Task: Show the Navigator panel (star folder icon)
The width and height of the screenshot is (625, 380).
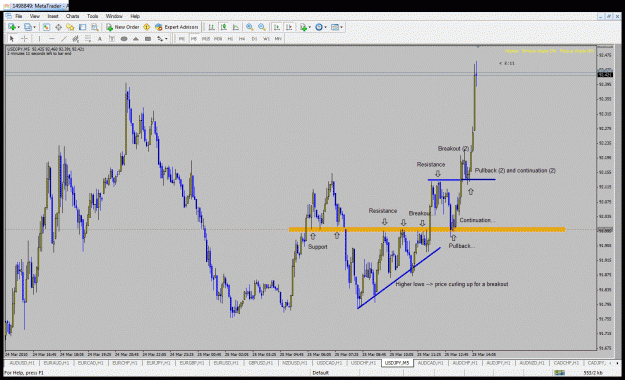Action: 70,27
